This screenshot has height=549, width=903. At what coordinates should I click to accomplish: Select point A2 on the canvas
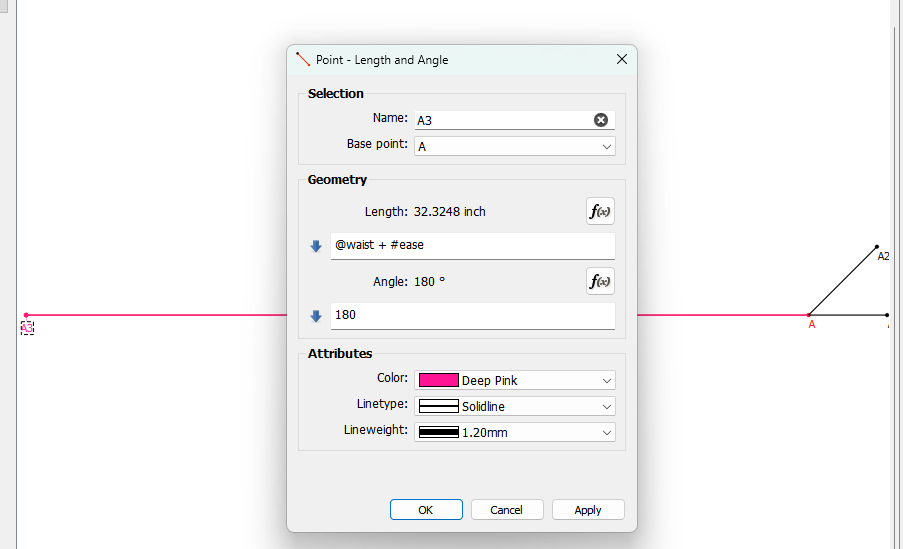[877, 246]
